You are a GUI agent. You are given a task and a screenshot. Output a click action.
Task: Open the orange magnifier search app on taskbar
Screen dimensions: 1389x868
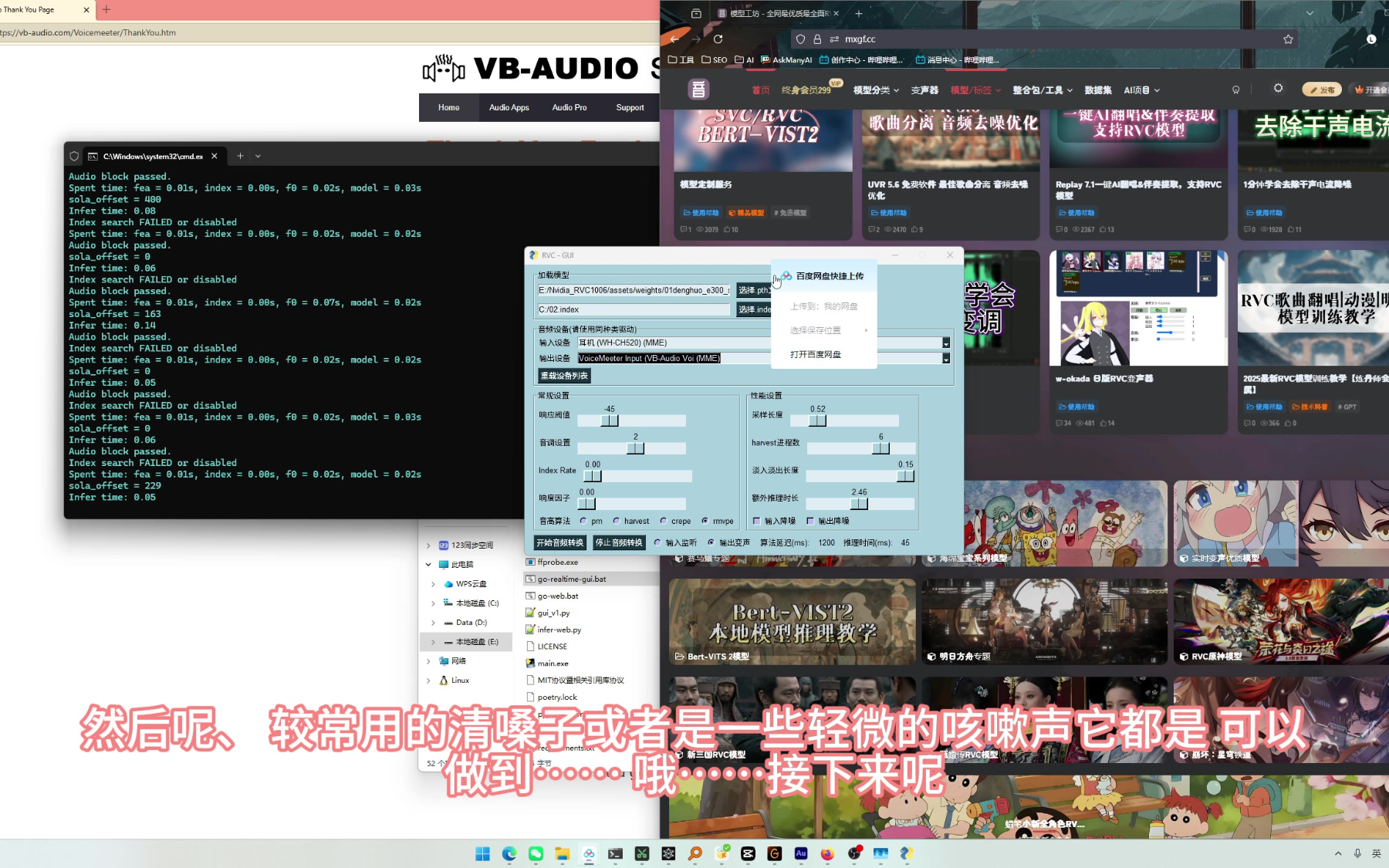click(x=695, y=853)
